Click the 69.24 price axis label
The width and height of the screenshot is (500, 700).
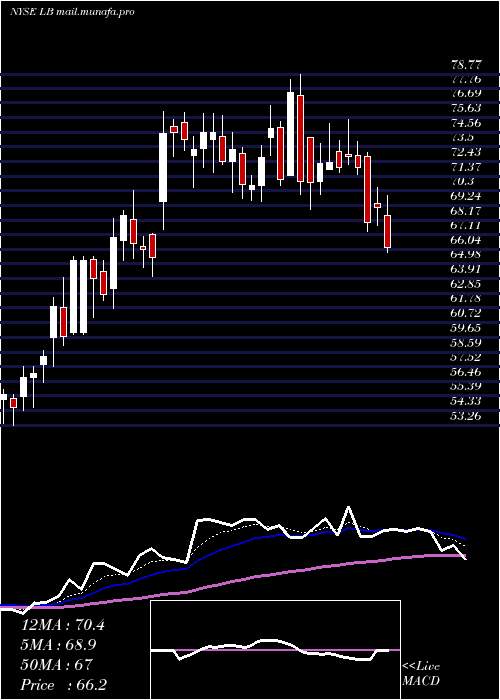pyautogui.click(x=466, y=196)
